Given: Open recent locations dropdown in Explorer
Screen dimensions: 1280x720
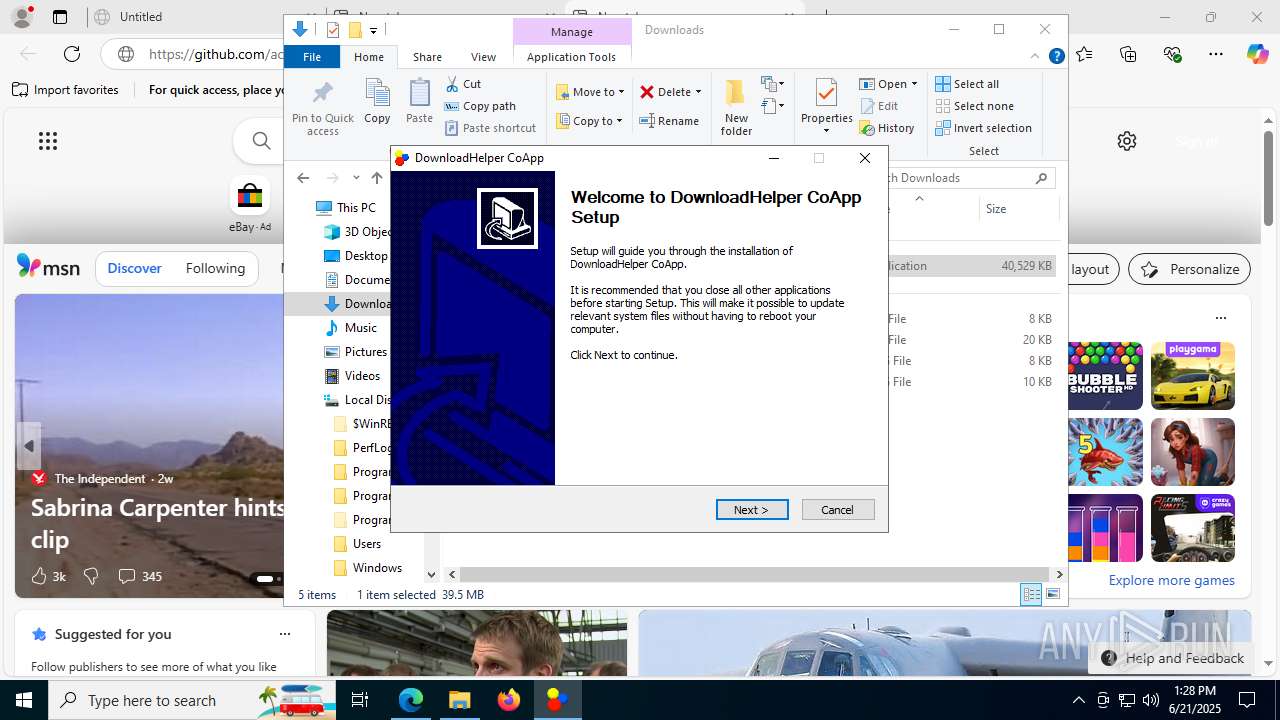Looking at the screenshot, I should 356,178.
